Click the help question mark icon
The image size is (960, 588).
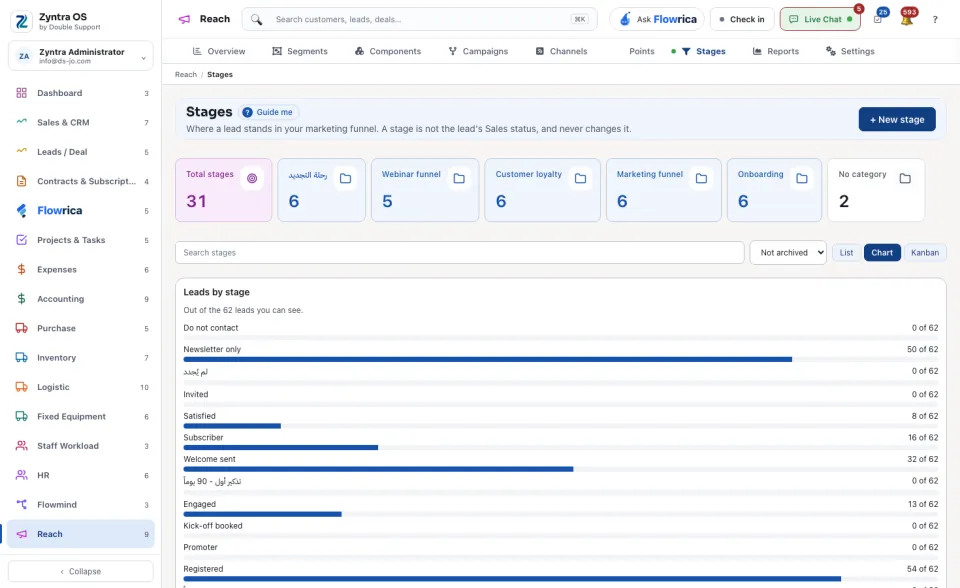click(935, 20)
